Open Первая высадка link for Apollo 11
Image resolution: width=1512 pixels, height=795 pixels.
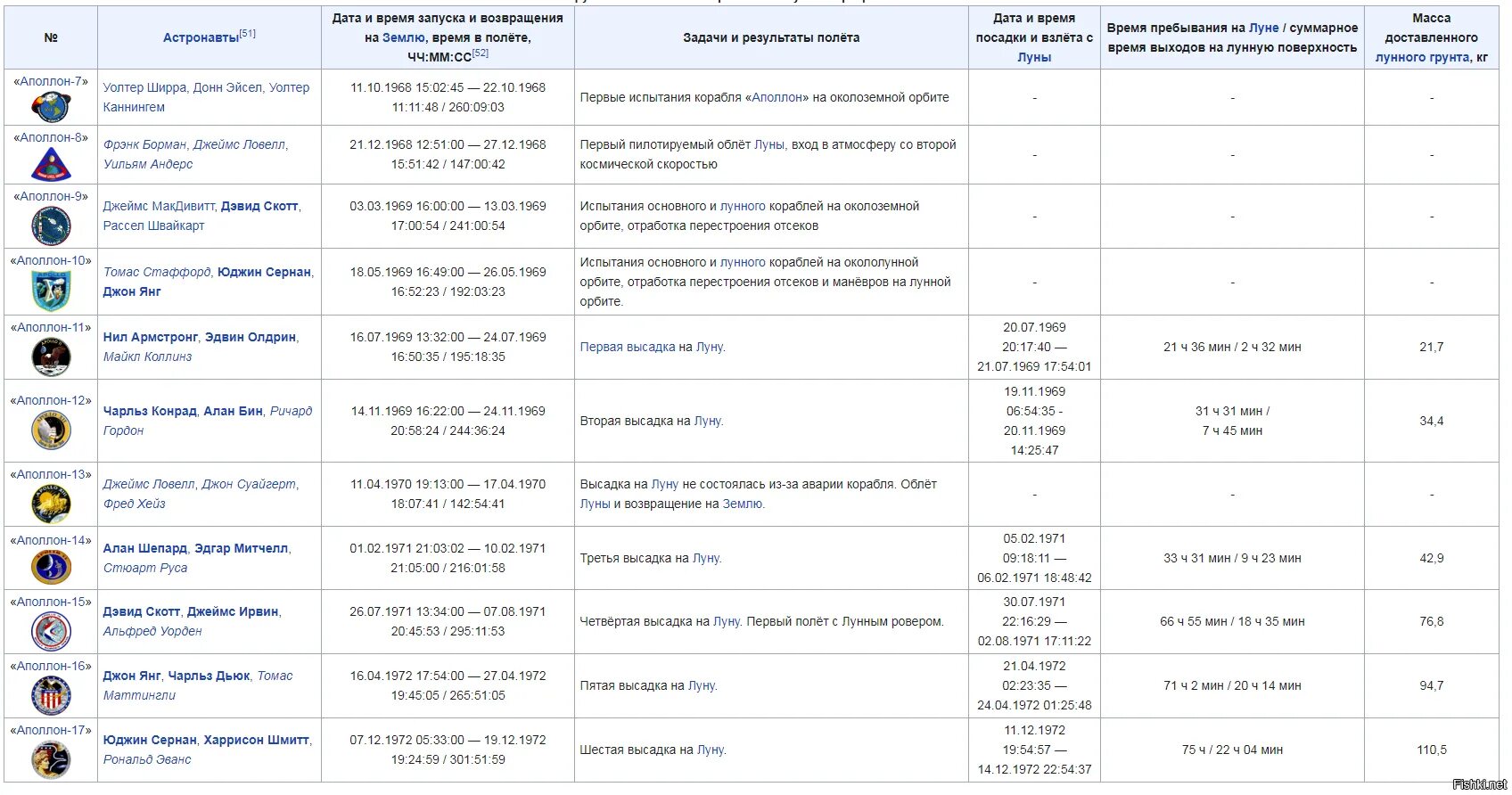628,347
